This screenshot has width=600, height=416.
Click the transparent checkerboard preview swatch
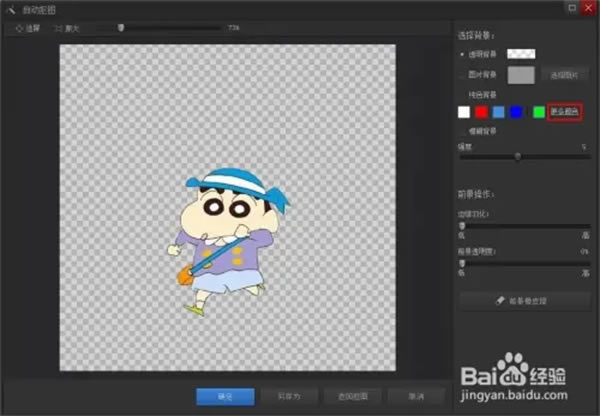click(521, 54)
